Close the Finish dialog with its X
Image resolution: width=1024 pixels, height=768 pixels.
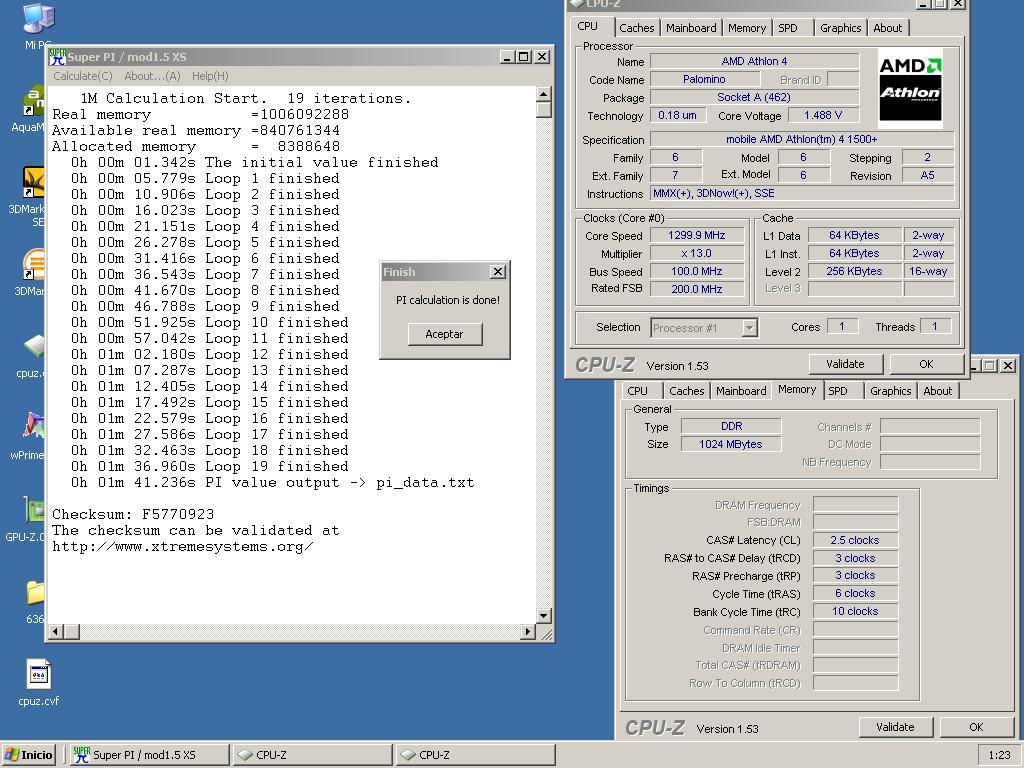click(498, 272)
